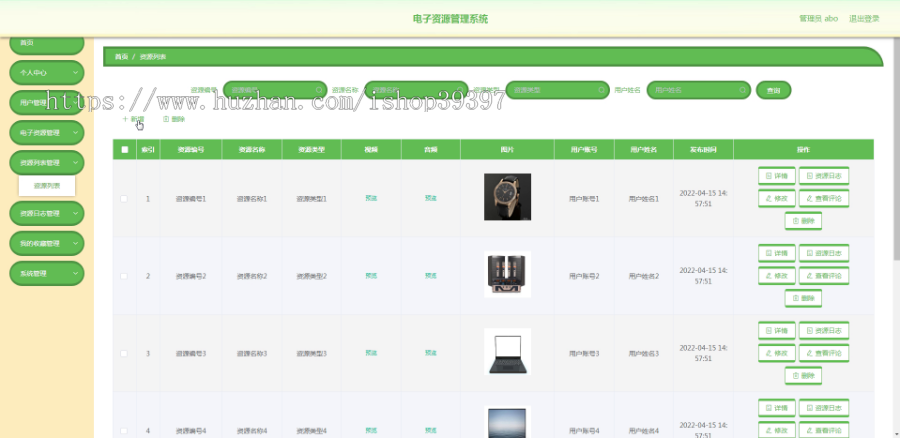Screen dimensions: 900x438
Task: Click the 视频 预览 link in row 3
Action: (371, 353)
